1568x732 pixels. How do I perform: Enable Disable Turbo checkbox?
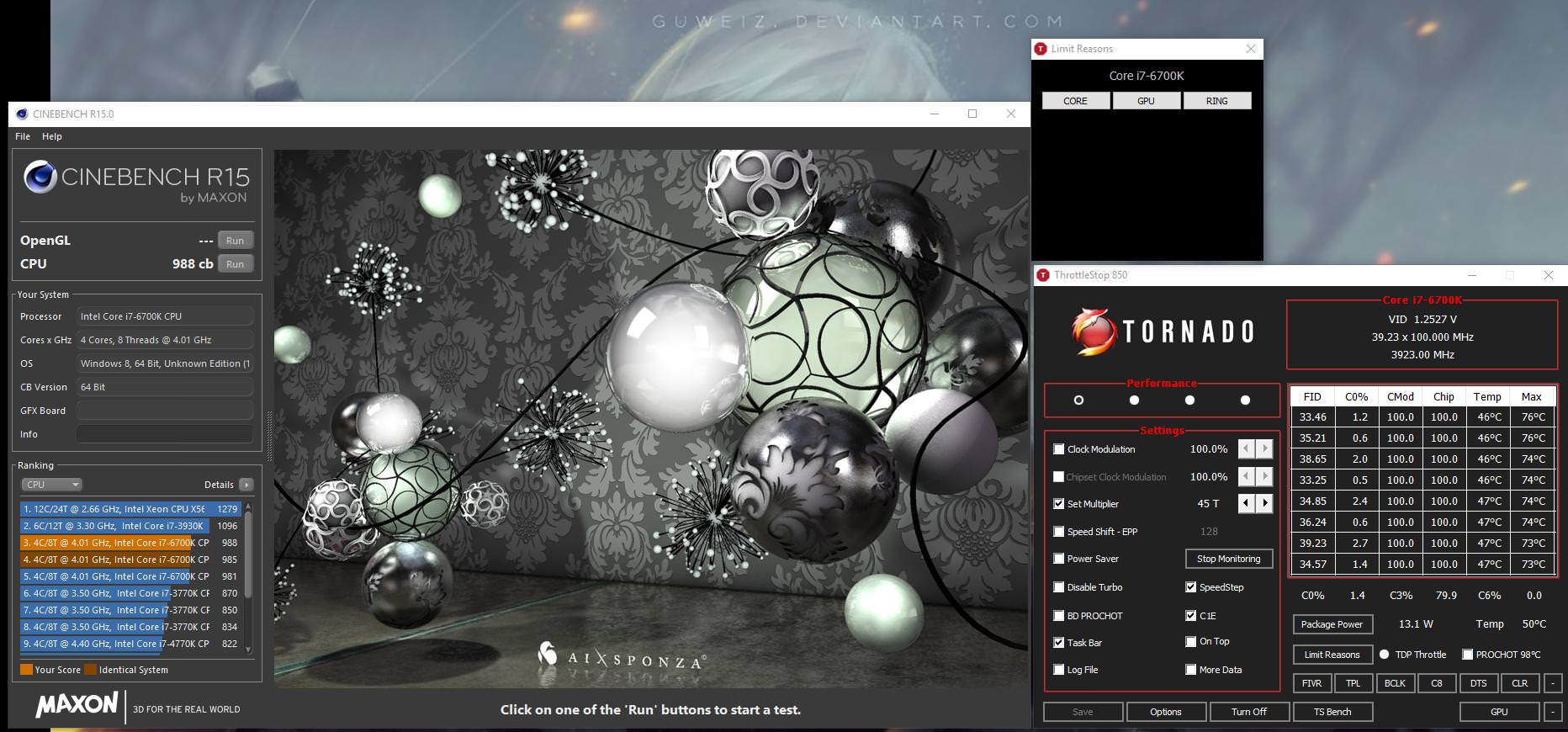[x=1059, y=587]
